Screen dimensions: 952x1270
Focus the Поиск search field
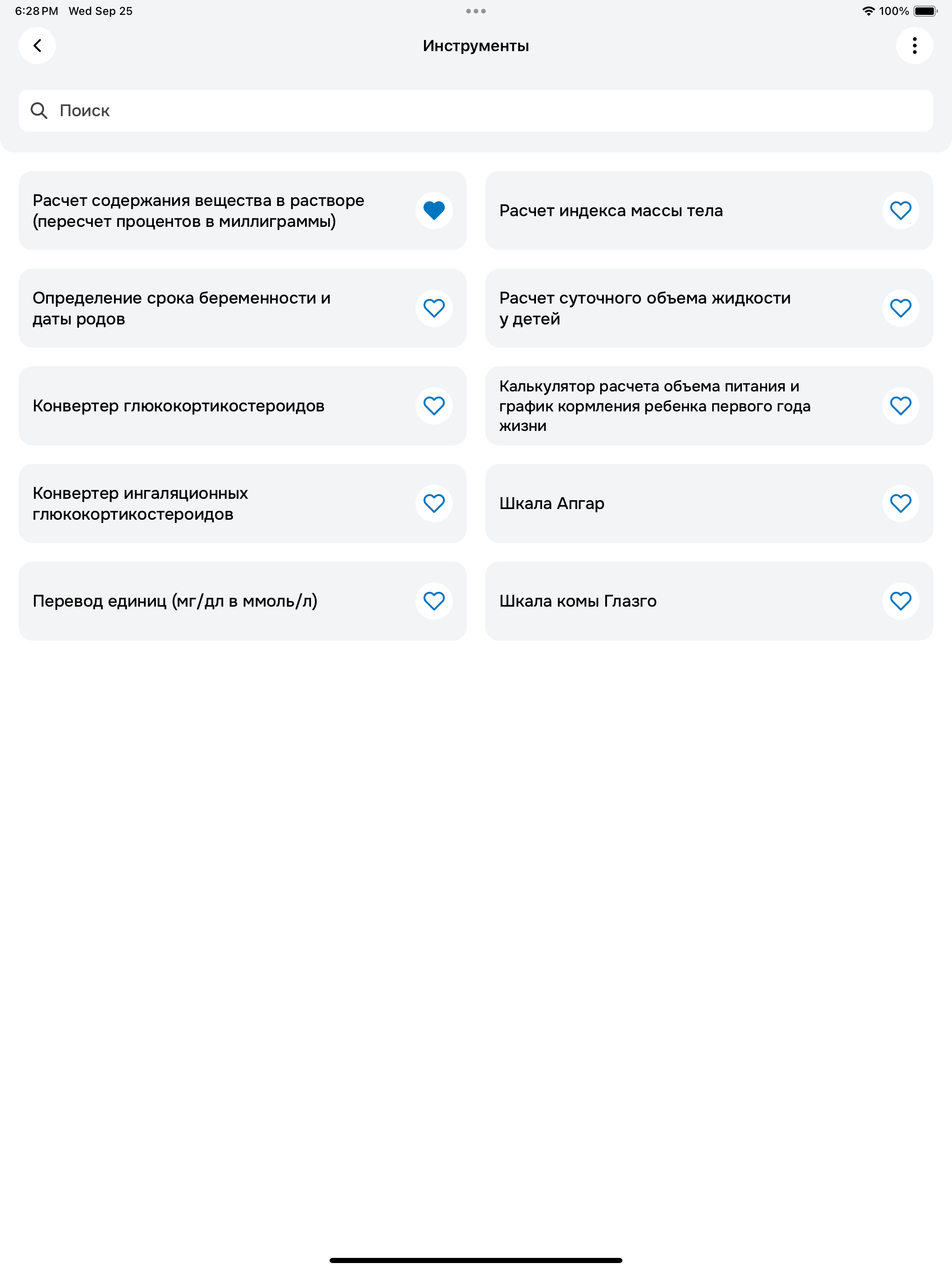point(476,110)
